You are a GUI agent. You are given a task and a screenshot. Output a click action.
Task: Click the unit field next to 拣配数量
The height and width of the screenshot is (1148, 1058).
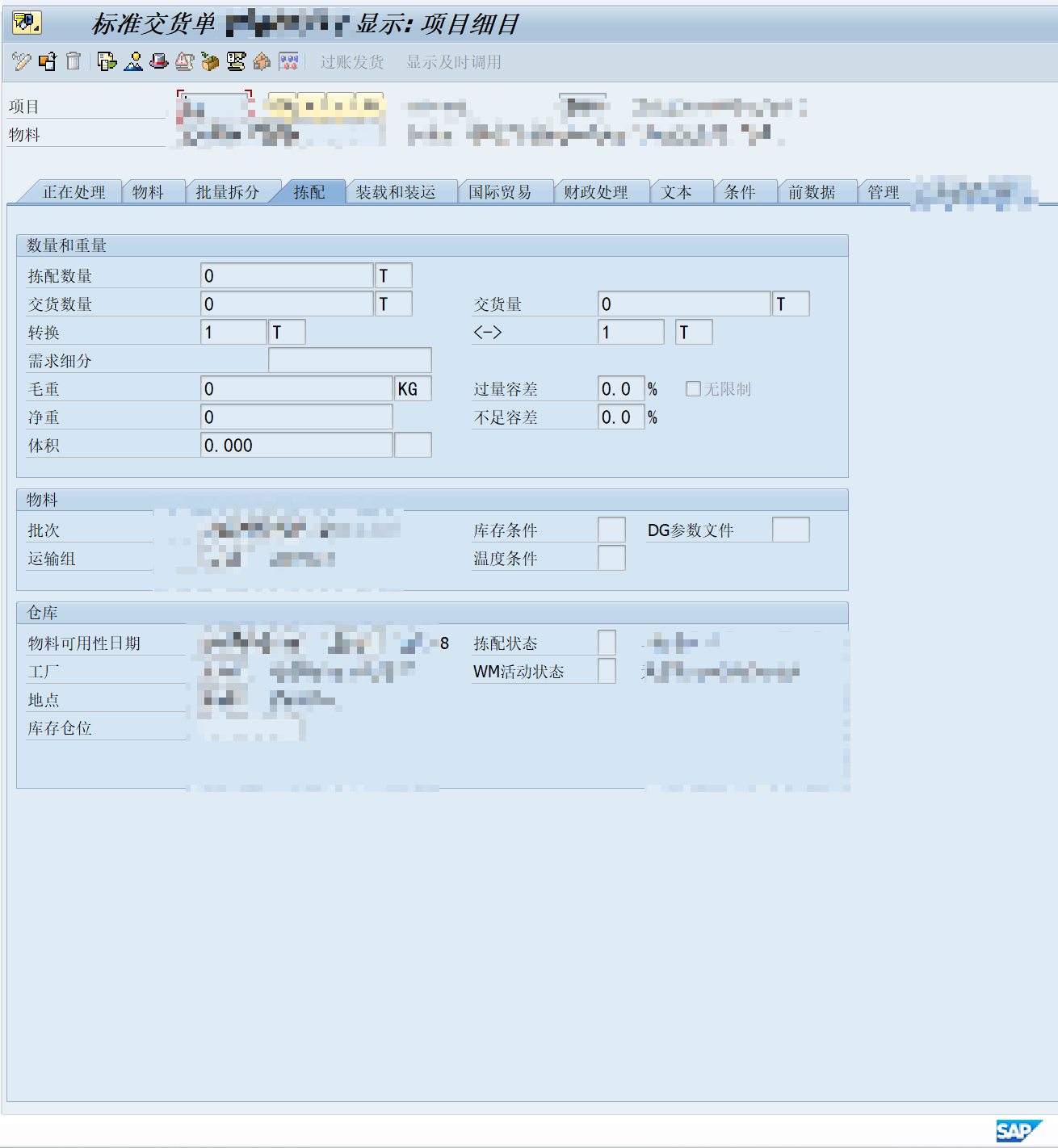point(394,276)
